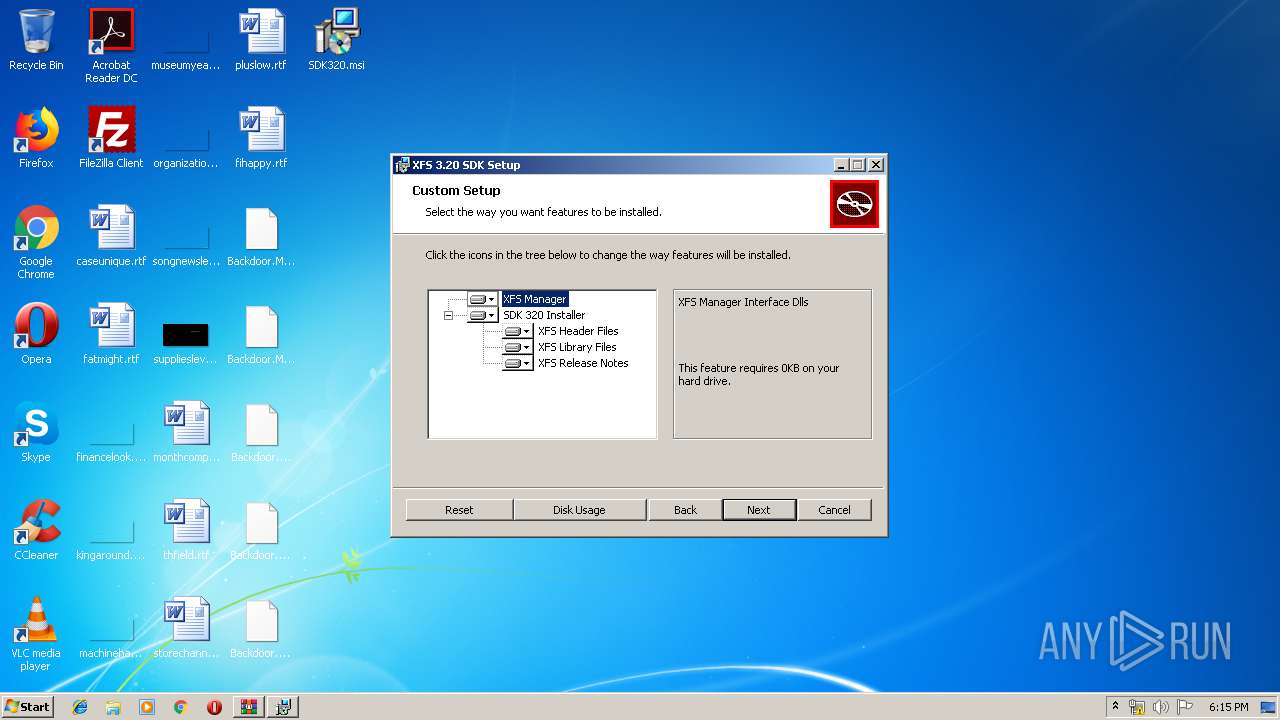Open the Action Center flag icon
This screenshot has width=1280, height=720.
(x=1185, y=707)
